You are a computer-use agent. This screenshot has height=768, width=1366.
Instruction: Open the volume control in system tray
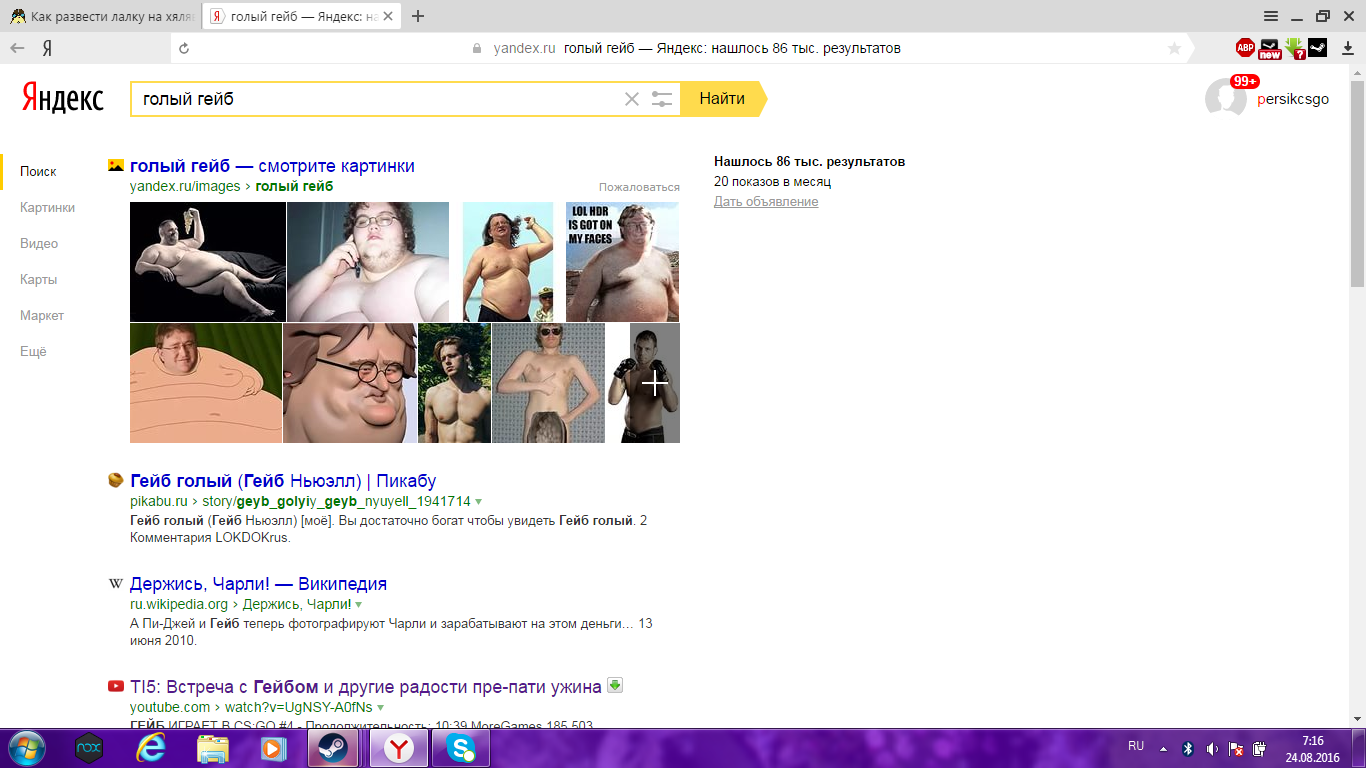click(x=1212, y=748)
